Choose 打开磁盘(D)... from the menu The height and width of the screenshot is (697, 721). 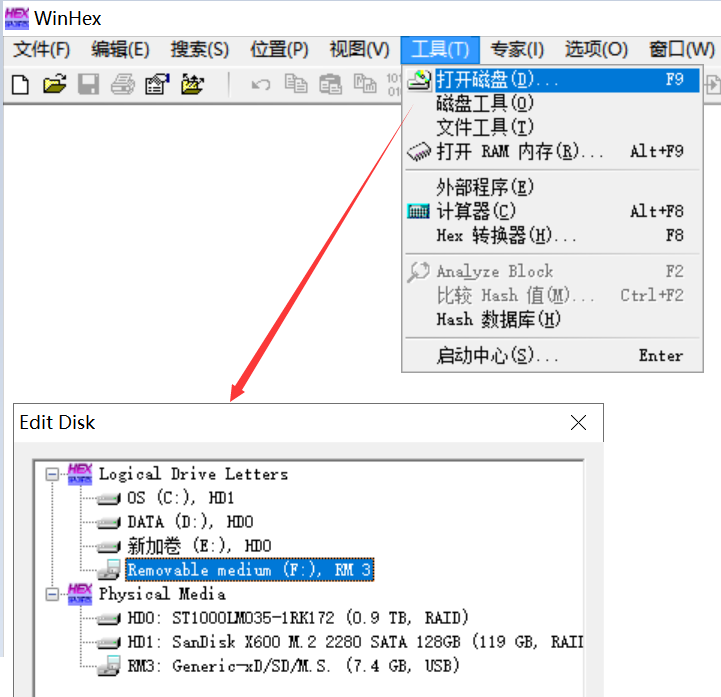pyautogui.click(x=552, y=80)
